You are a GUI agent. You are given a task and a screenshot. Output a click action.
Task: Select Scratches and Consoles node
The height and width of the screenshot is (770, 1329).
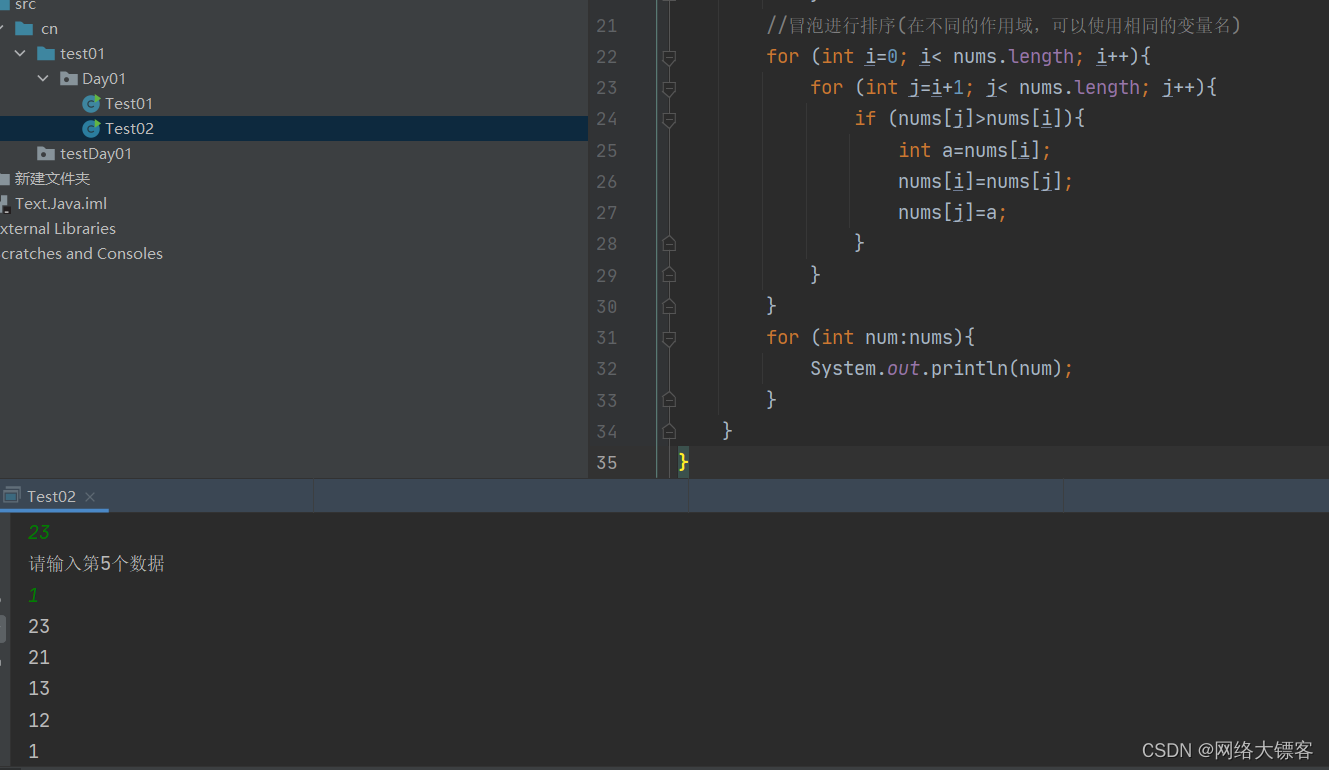coord(81,253)
